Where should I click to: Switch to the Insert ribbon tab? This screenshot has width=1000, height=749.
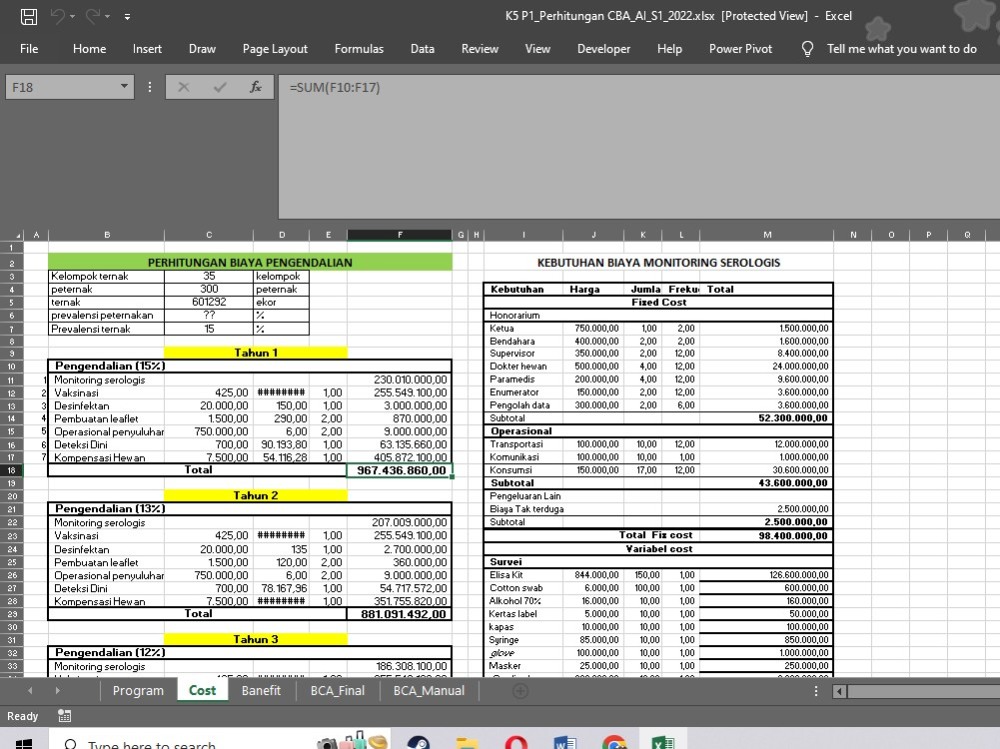click(147, 49)
